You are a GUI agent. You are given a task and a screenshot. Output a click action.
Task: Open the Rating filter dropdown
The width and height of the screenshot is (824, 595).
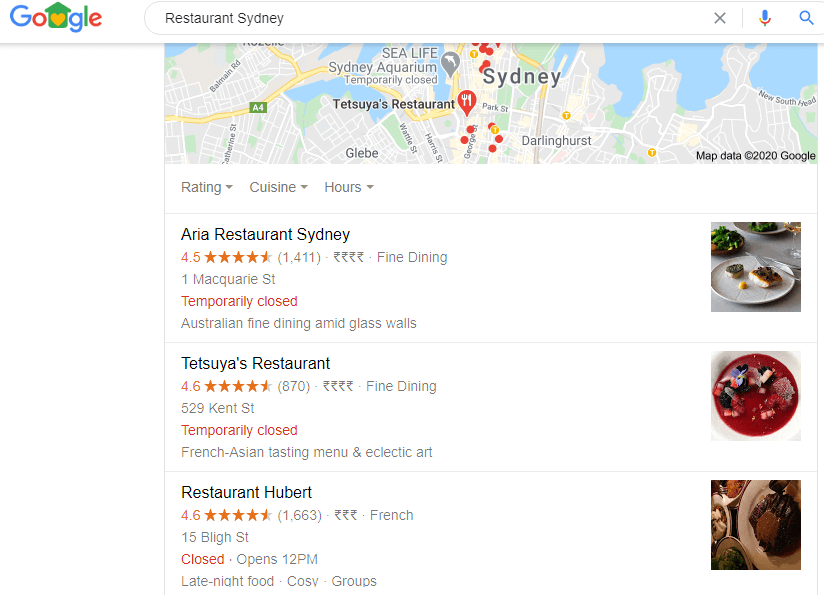click(x=207, y=187)
